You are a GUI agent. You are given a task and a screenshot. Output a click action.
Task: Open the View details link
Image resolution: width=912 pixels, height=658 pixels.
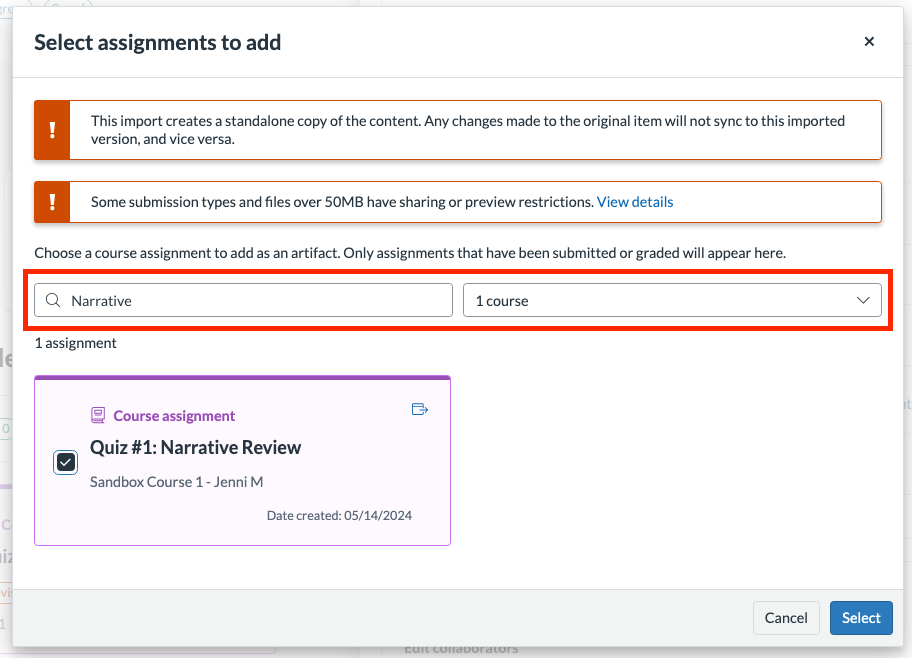point(635,202)
